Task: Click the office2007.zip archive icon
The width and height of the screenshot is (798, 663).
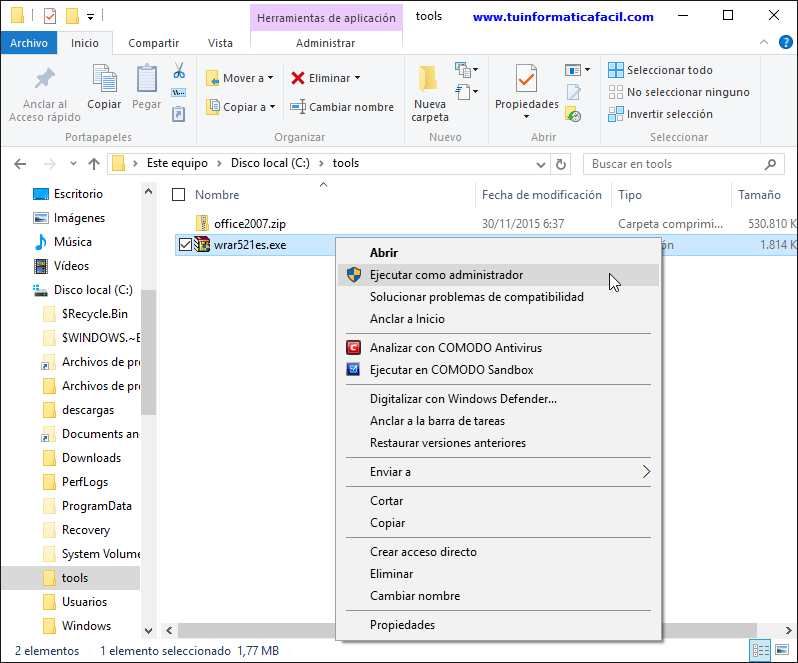Action: tap(203, 223)
